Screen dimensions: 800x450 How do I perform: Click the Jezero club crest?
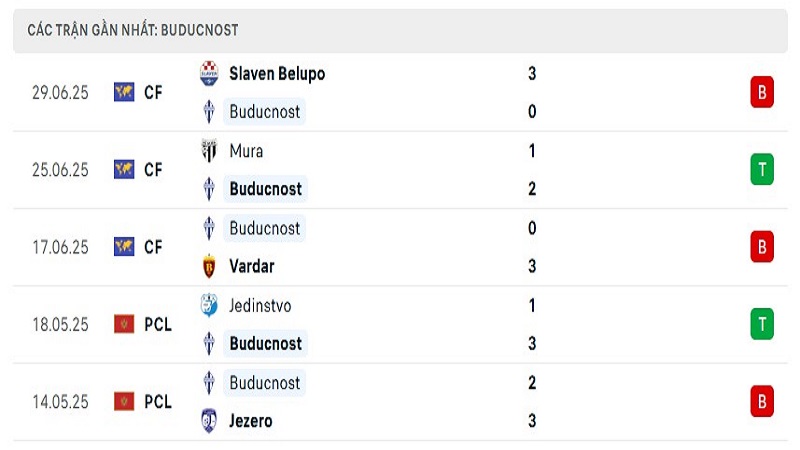tap(209, 421)
